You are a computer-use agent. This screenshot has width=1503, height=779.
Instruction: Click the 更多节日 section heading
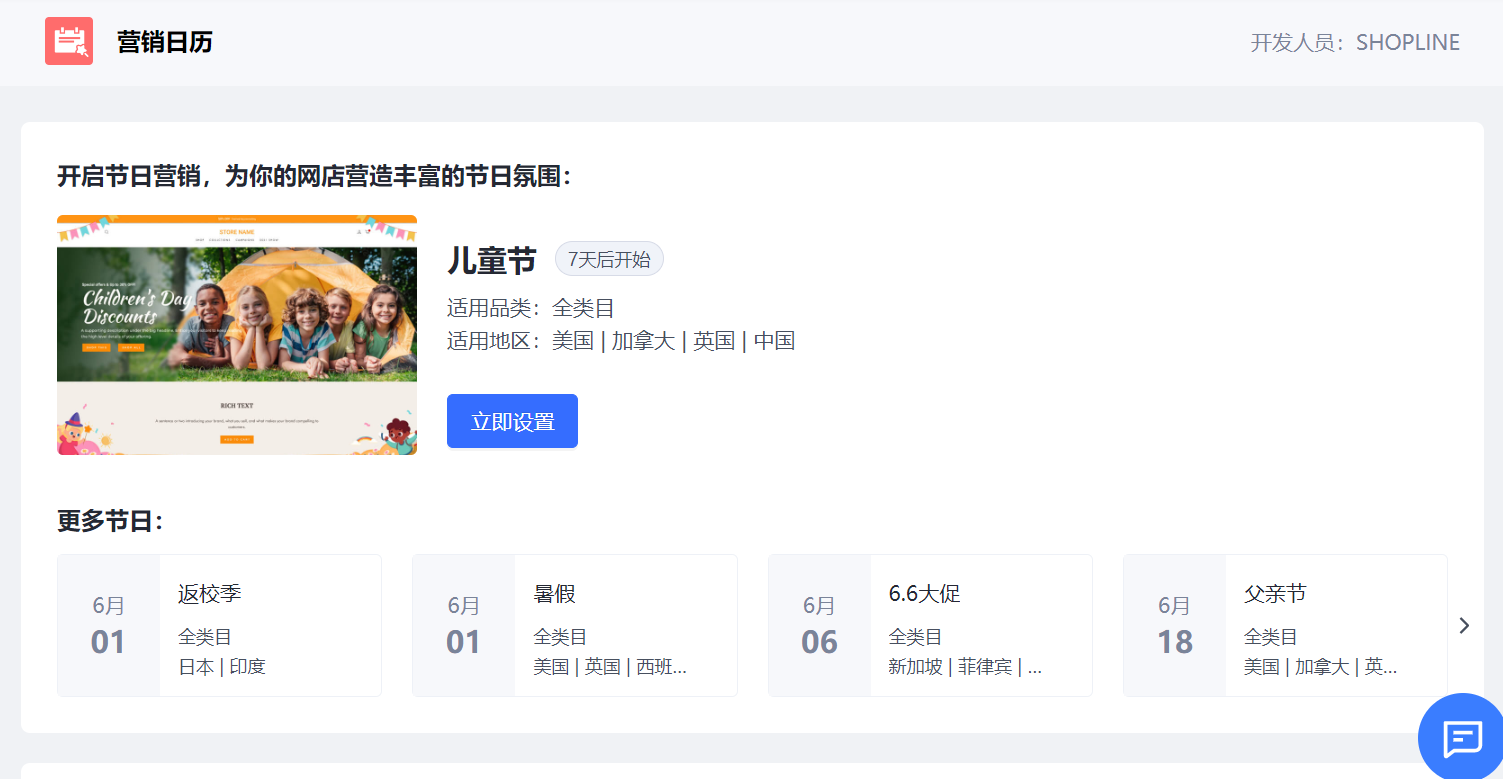click(109, 521)
